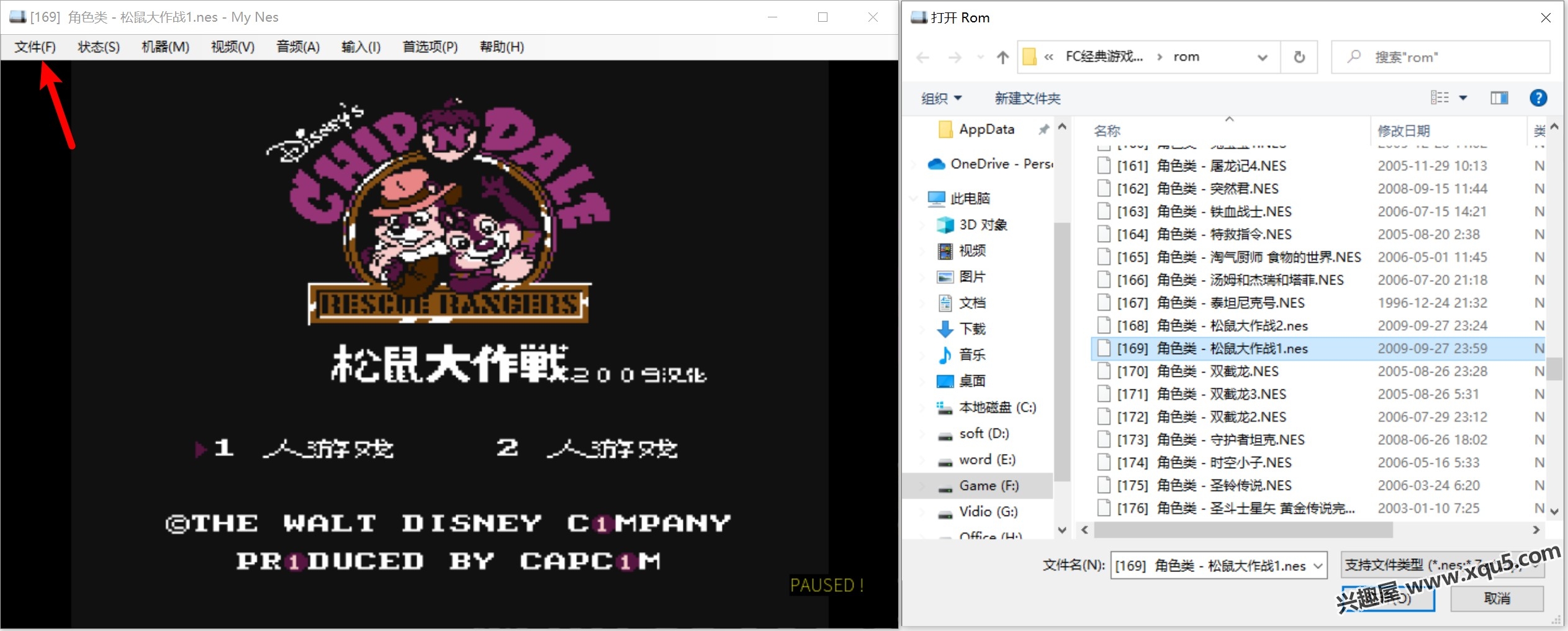Screen dimensions: 1568x631
Task: Collapse the 此电脑 tree node
Action: click(x=913, y=199)
